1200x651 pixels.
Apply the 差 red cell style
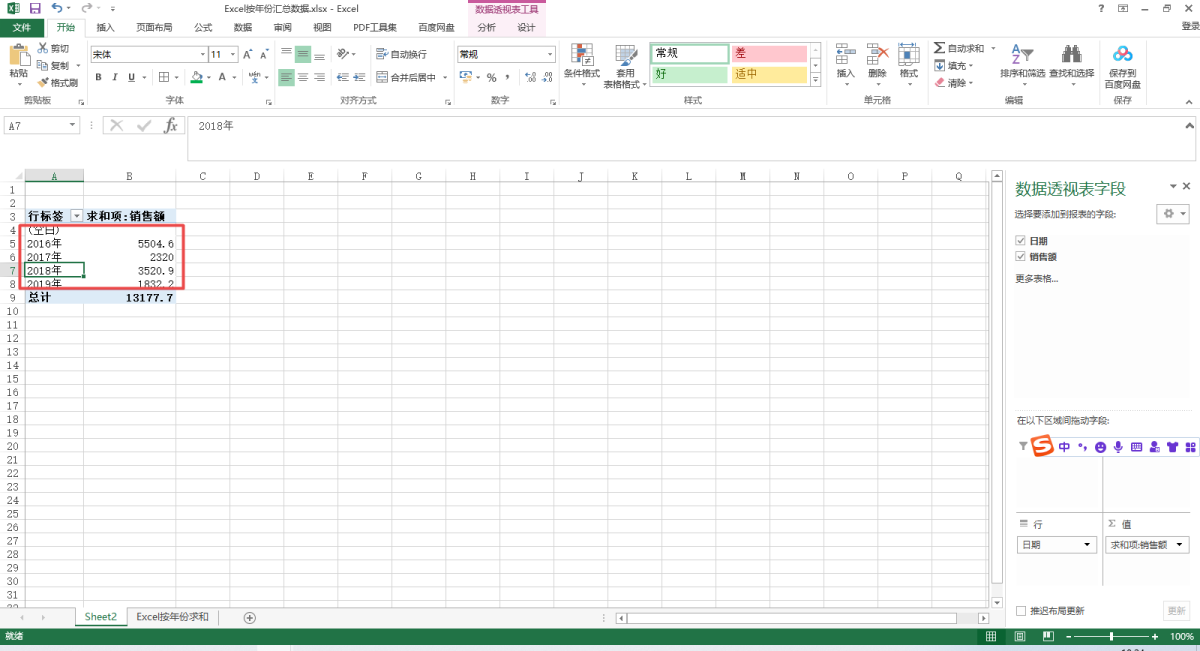[x=768, y=53]
